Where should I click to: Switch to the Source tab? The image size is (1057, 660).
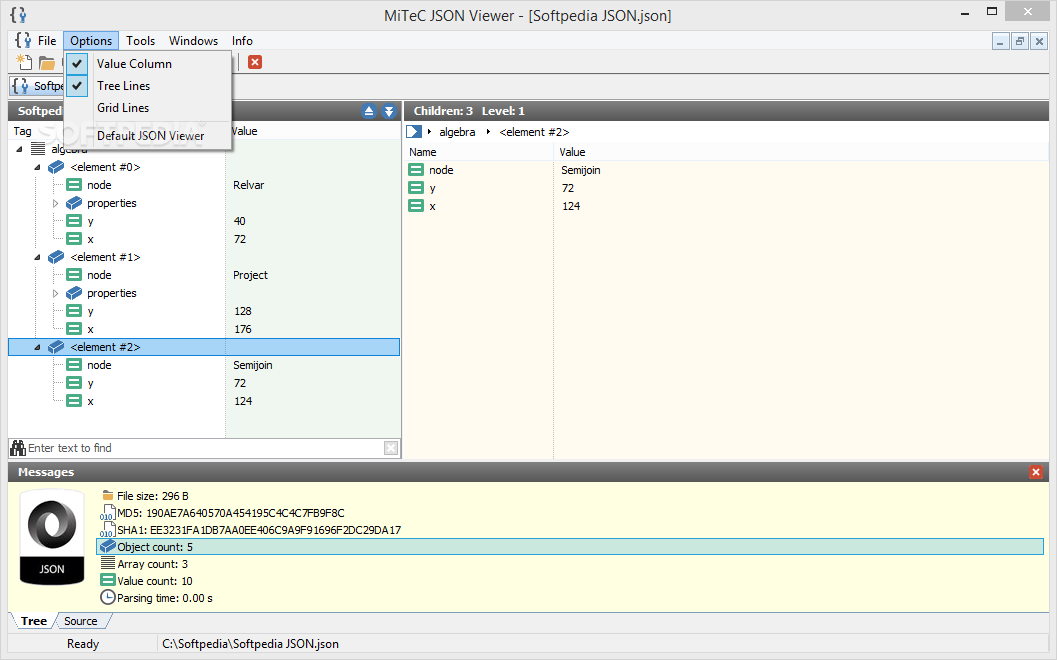81,621
